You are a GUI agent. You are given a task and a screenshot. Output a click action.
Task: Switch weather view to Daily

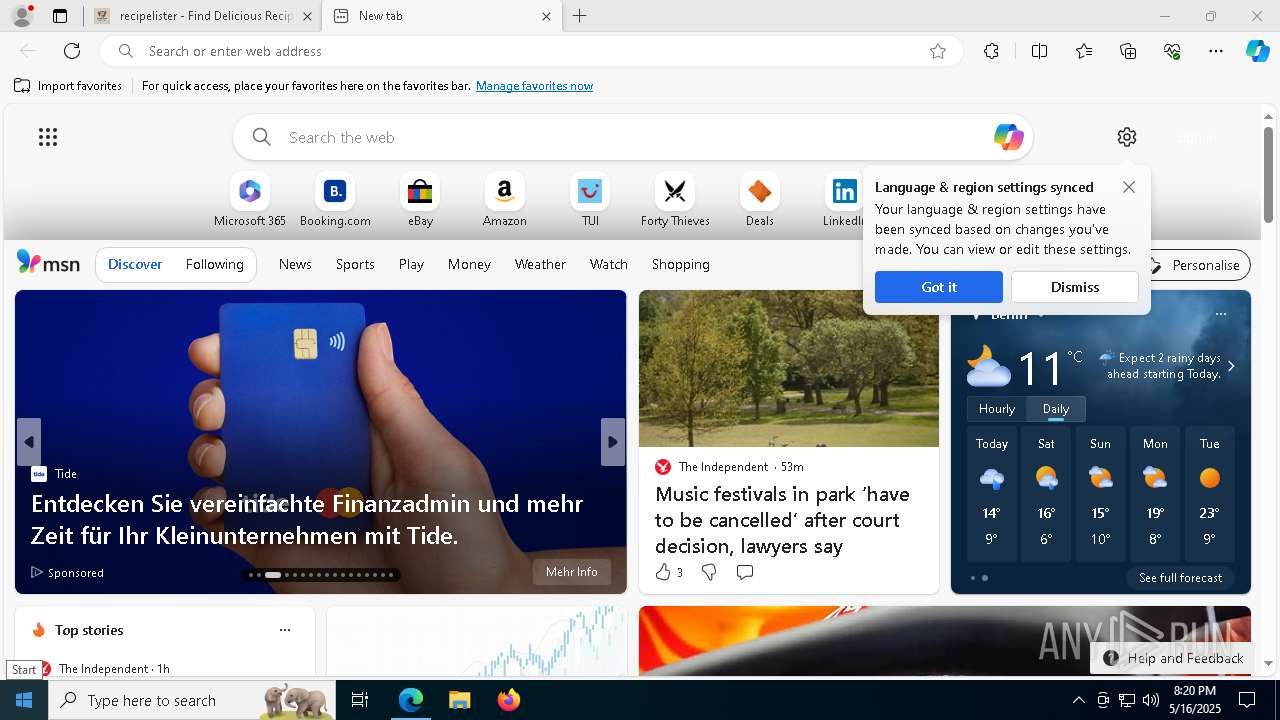(x=1056, y=409)
